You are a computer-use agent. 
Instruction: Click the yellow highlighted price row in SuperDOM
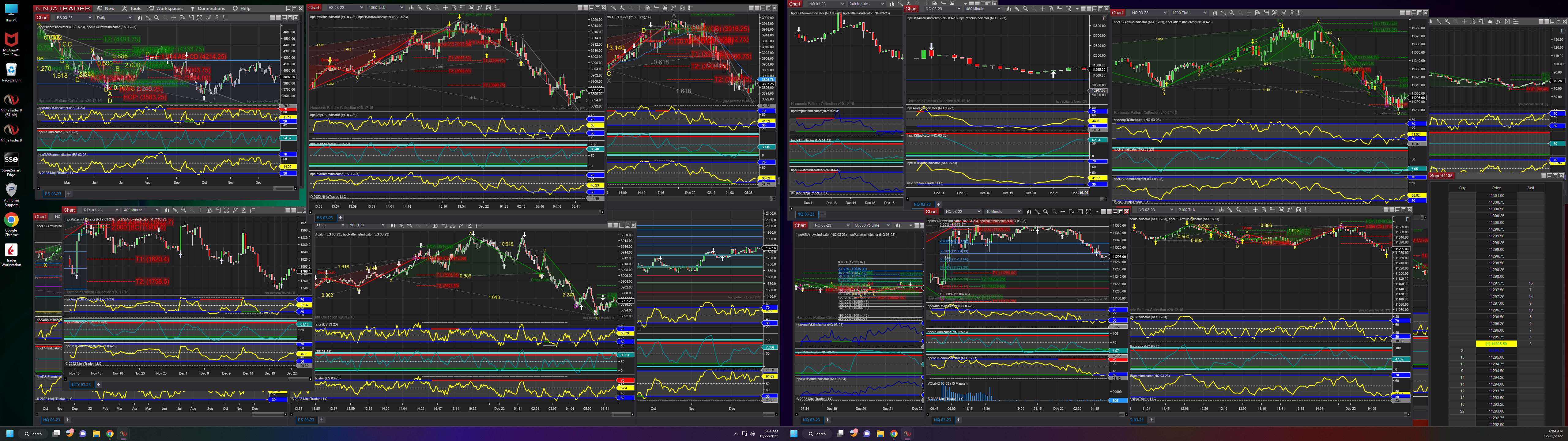pyautogui.click(x=1495, y=344)
